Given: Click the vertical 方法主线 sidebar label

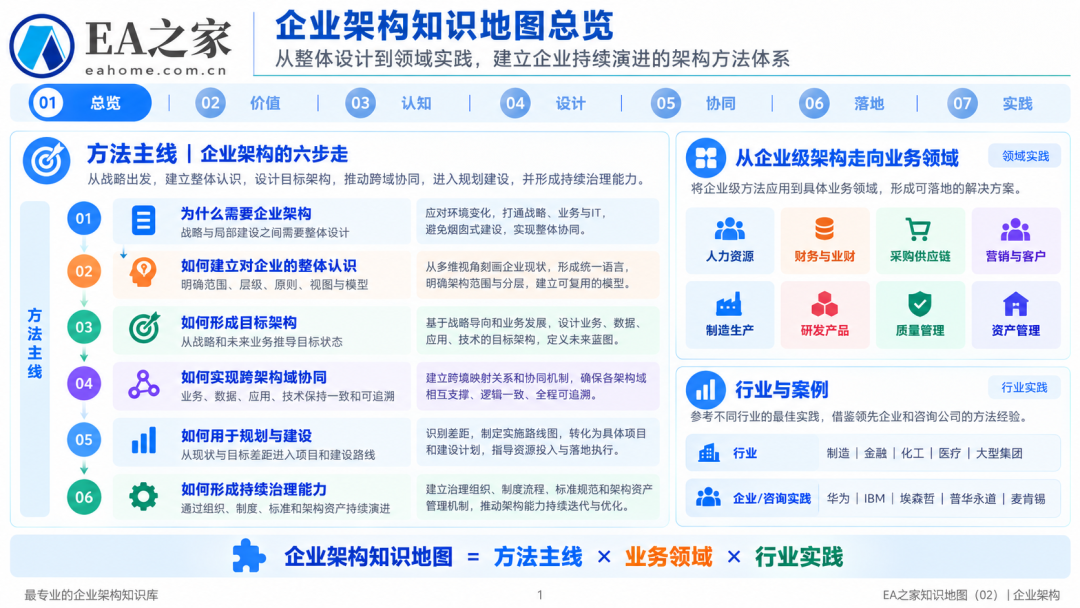Looking at the screenshot, I should 34,344.
